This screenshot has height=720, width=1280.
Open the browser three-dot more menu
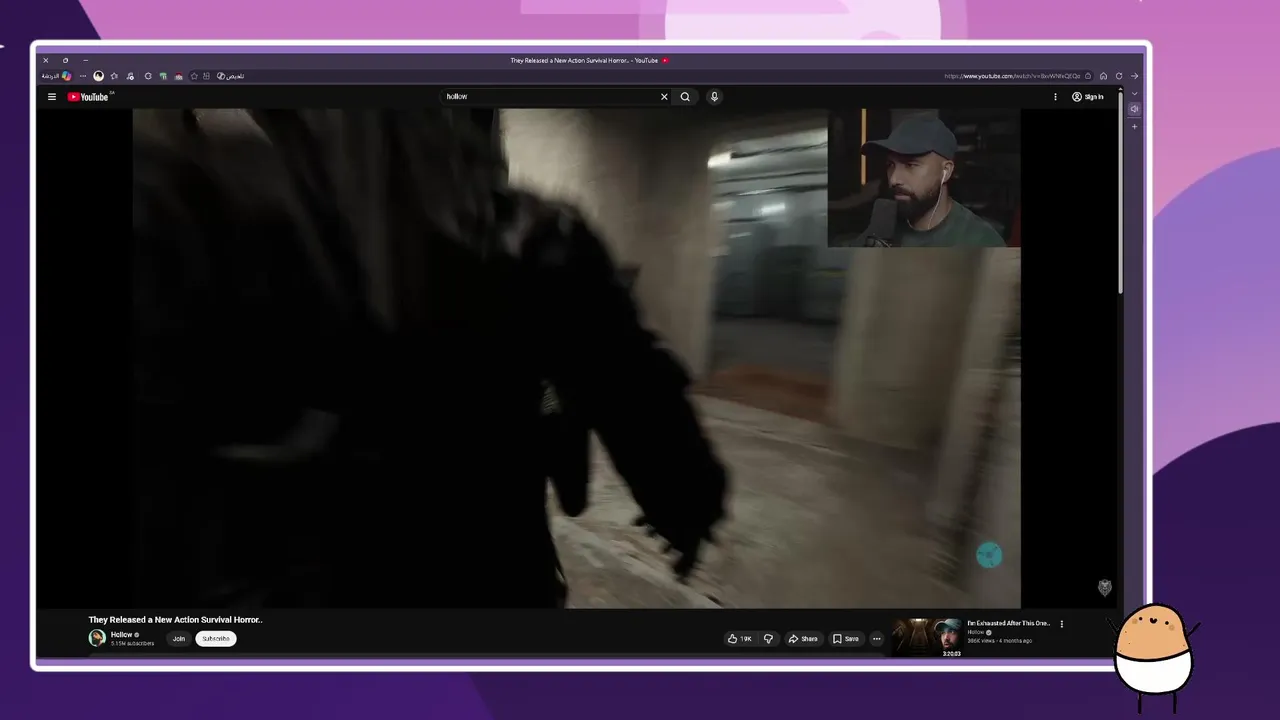tap(83, 76)
